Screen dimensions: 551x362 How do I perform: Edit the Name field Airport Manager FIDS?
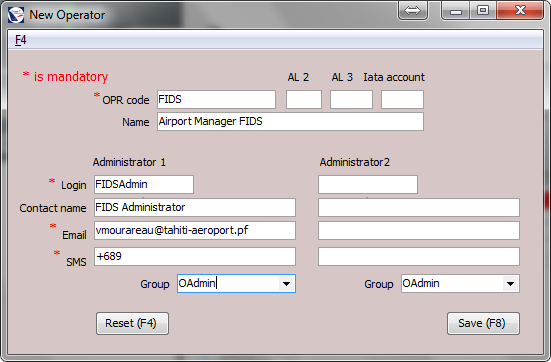point(290,122)
